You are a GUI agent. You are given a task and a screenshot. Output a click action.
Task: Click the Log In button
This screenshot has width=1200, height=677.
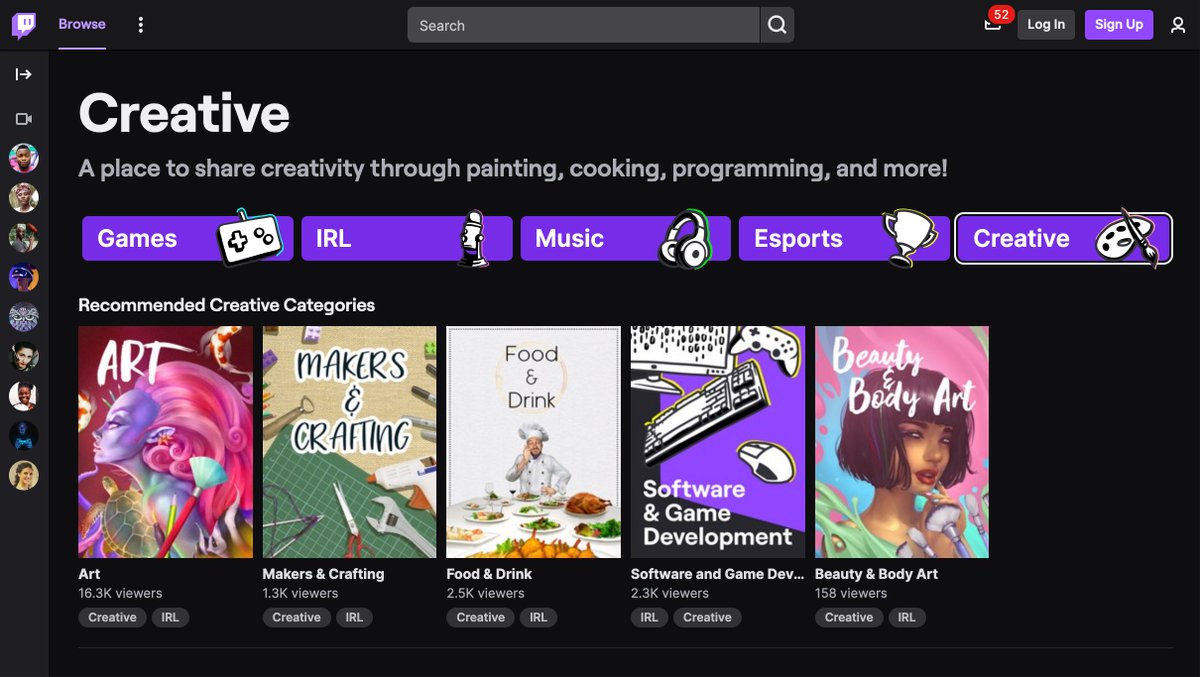pos(1045,24)
